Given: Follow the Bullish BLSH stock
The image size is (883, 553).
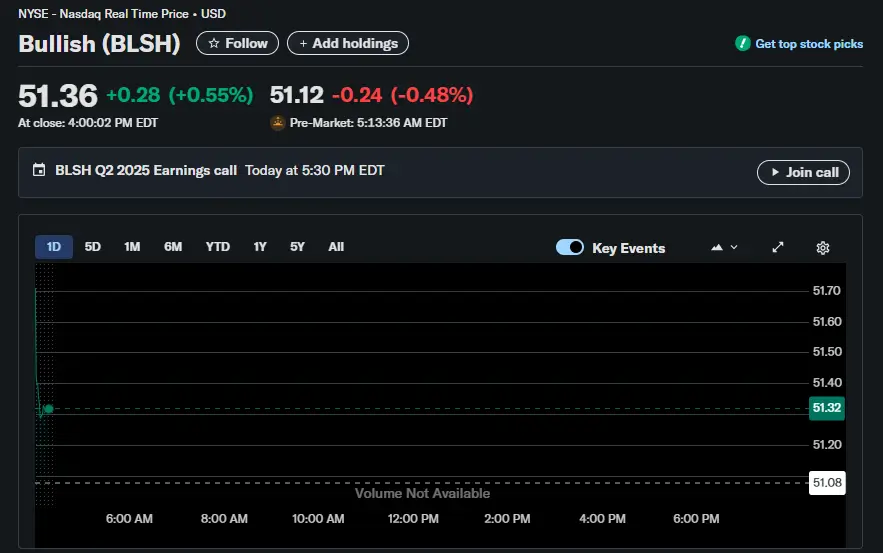Looking at the screenshot, I should 237,44.
